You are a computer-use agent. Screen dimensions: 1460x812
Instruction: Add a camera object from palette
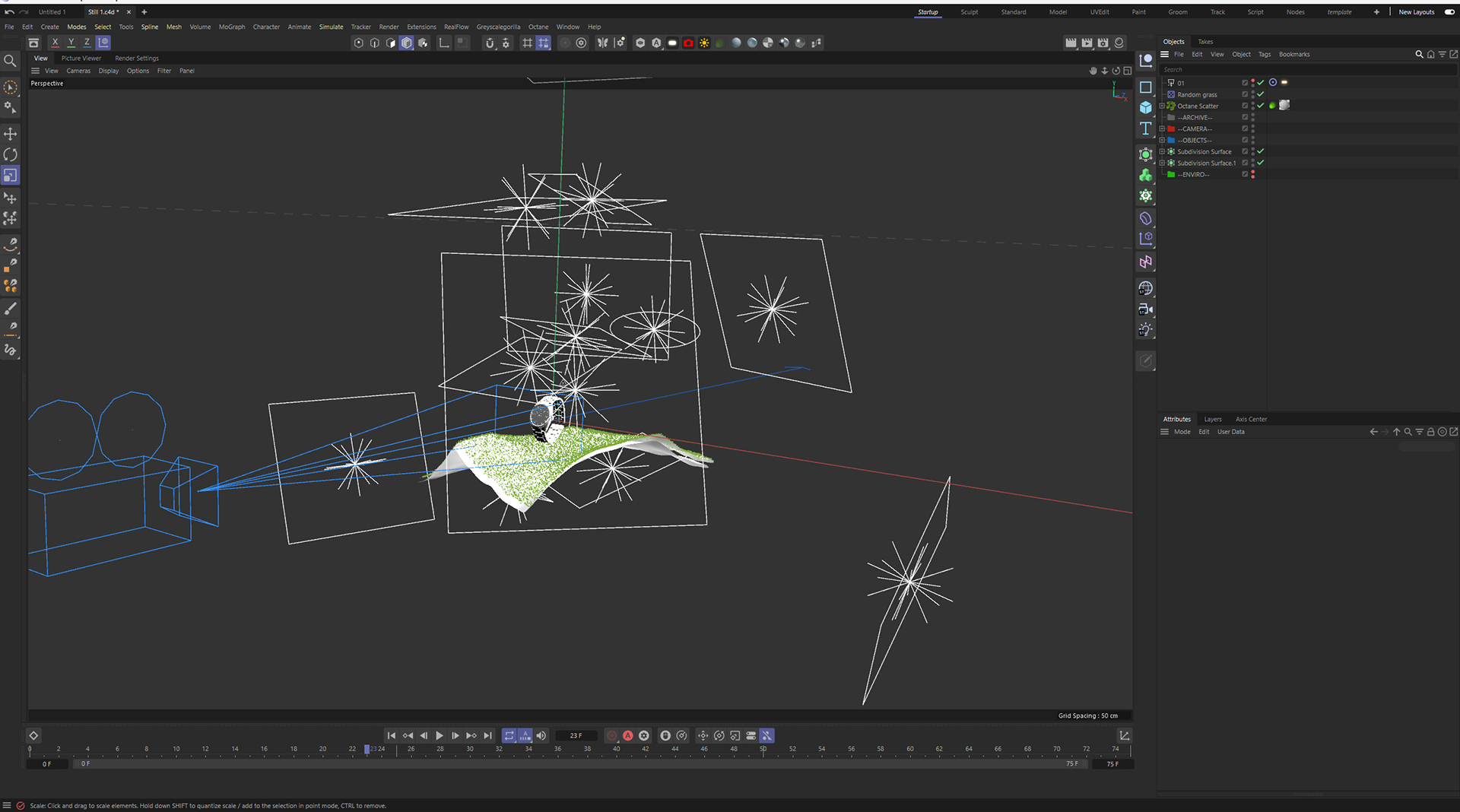pyautogui.click(x=1146, y=309)
